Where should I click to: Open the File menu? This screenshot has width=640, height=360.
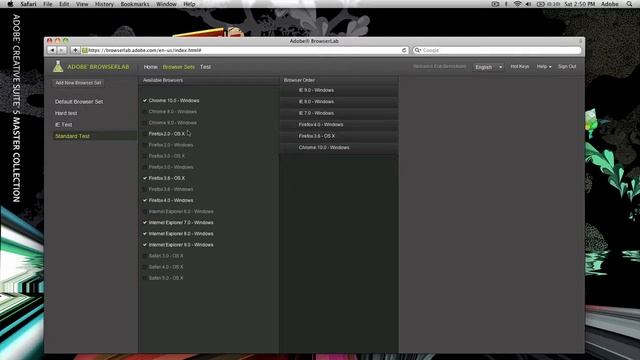coord(48,4)
